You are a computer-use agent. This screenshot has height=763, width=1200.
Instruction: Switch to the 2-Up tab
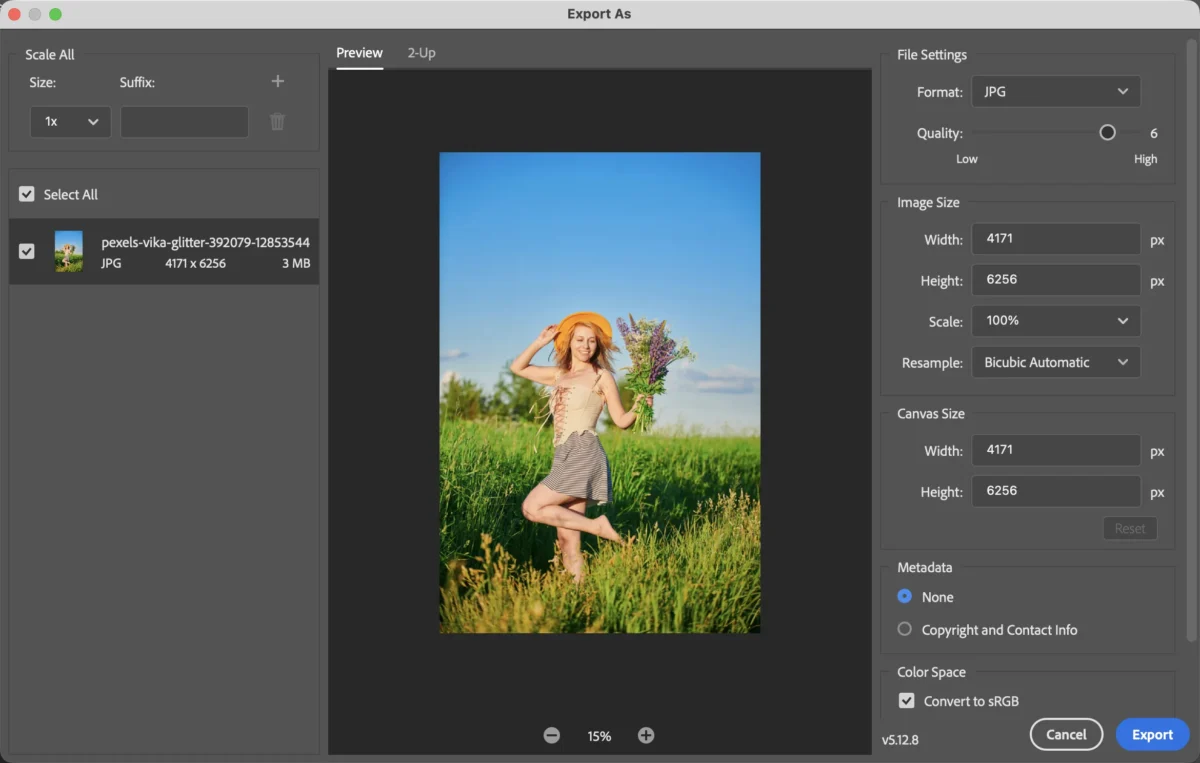point(421,52)
